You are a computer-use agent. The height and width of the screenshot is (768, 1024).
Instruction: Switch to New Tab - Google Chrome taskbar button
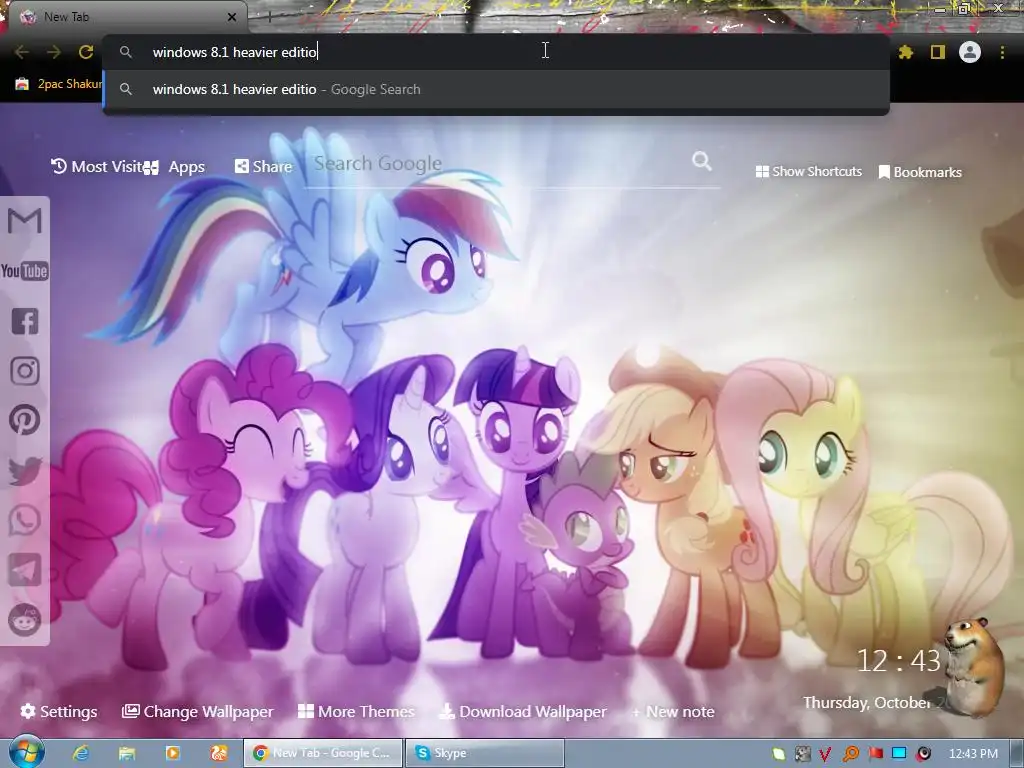323,753
